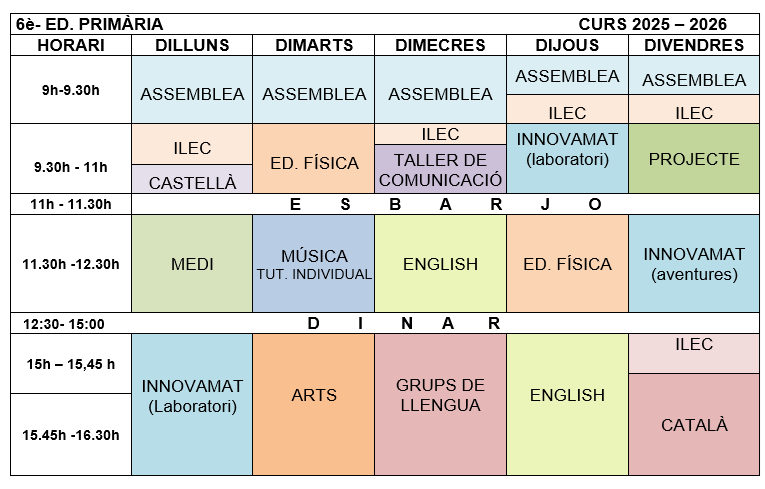Viewport: 765px width, 489px height.
Task: Select the GRUPS DE LLENGUA cell
Action: (440, 395)
